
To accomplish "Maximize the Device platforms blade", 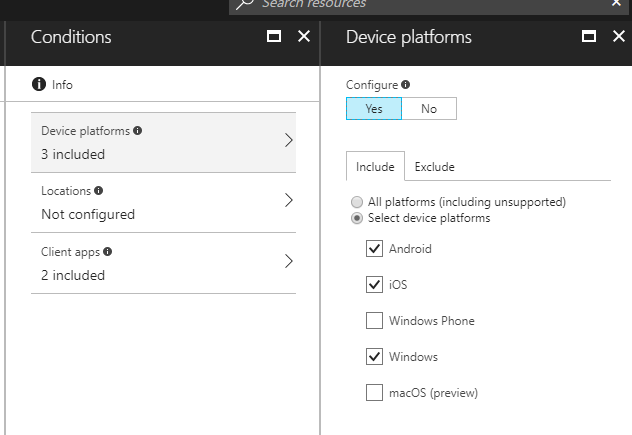I will (589, 37).
